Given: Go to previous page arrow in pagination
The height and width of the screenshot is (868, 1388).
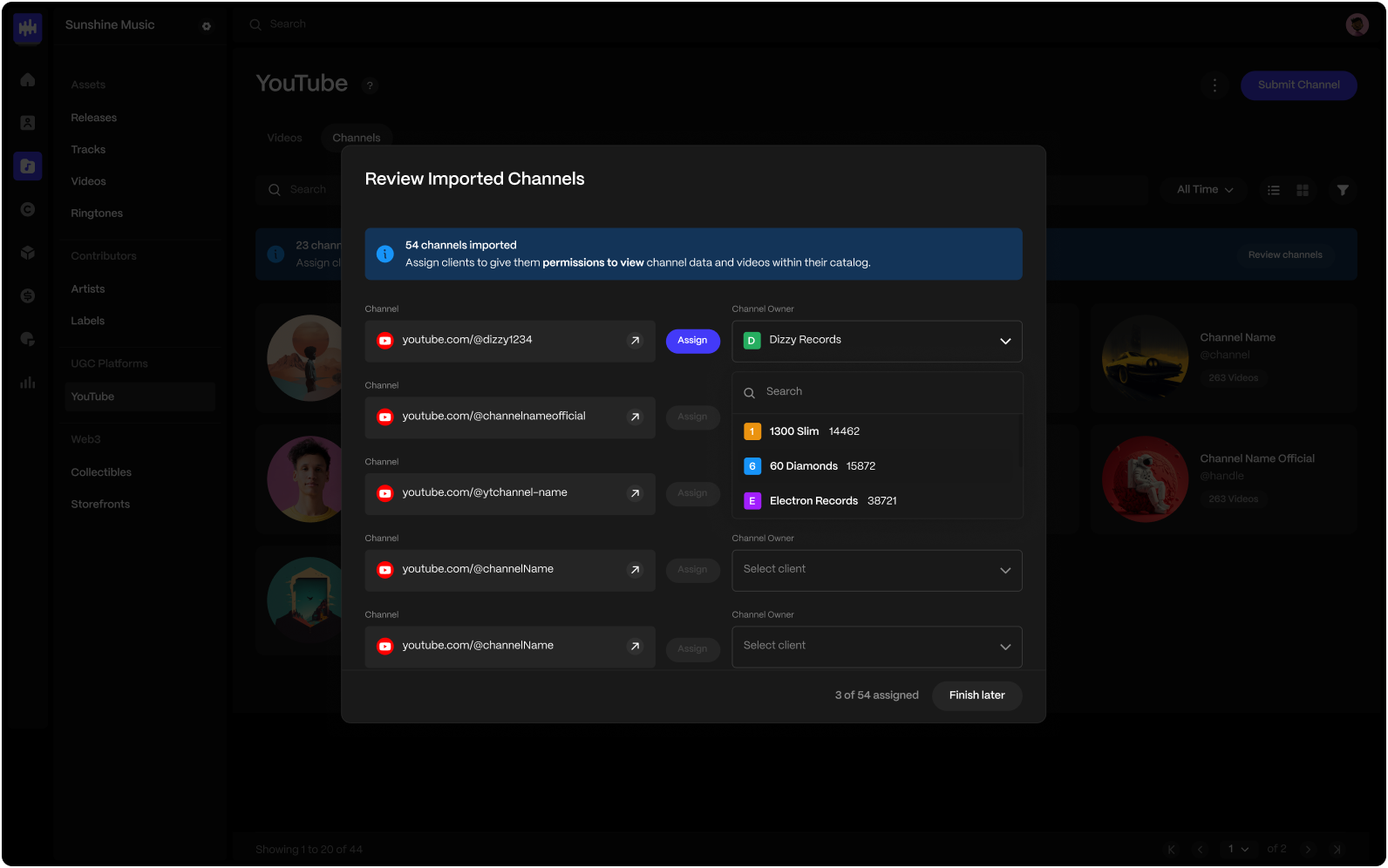Looking at the screenshot, I should point(1200,850).
